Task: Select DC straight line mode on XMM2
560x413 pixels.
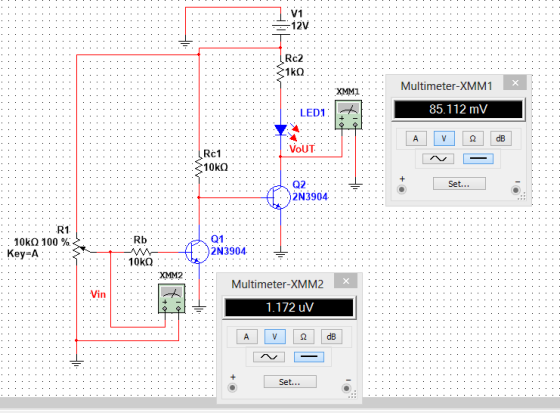Action: 309,357
